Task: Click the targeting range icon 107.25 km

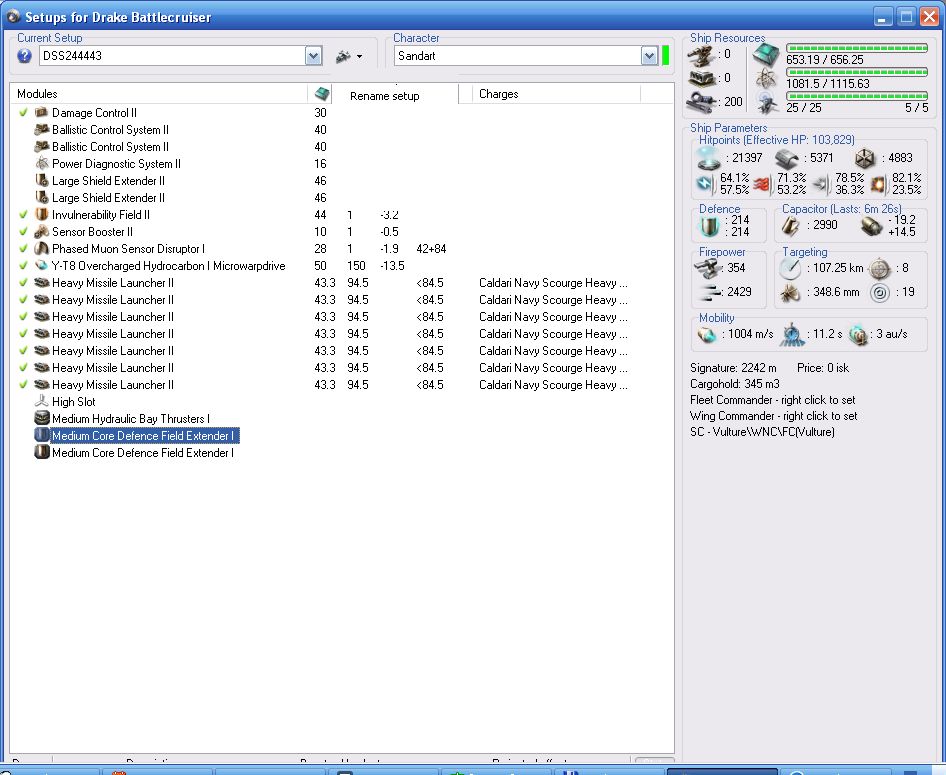Action: pyautogui.click(x=790, y=268)
